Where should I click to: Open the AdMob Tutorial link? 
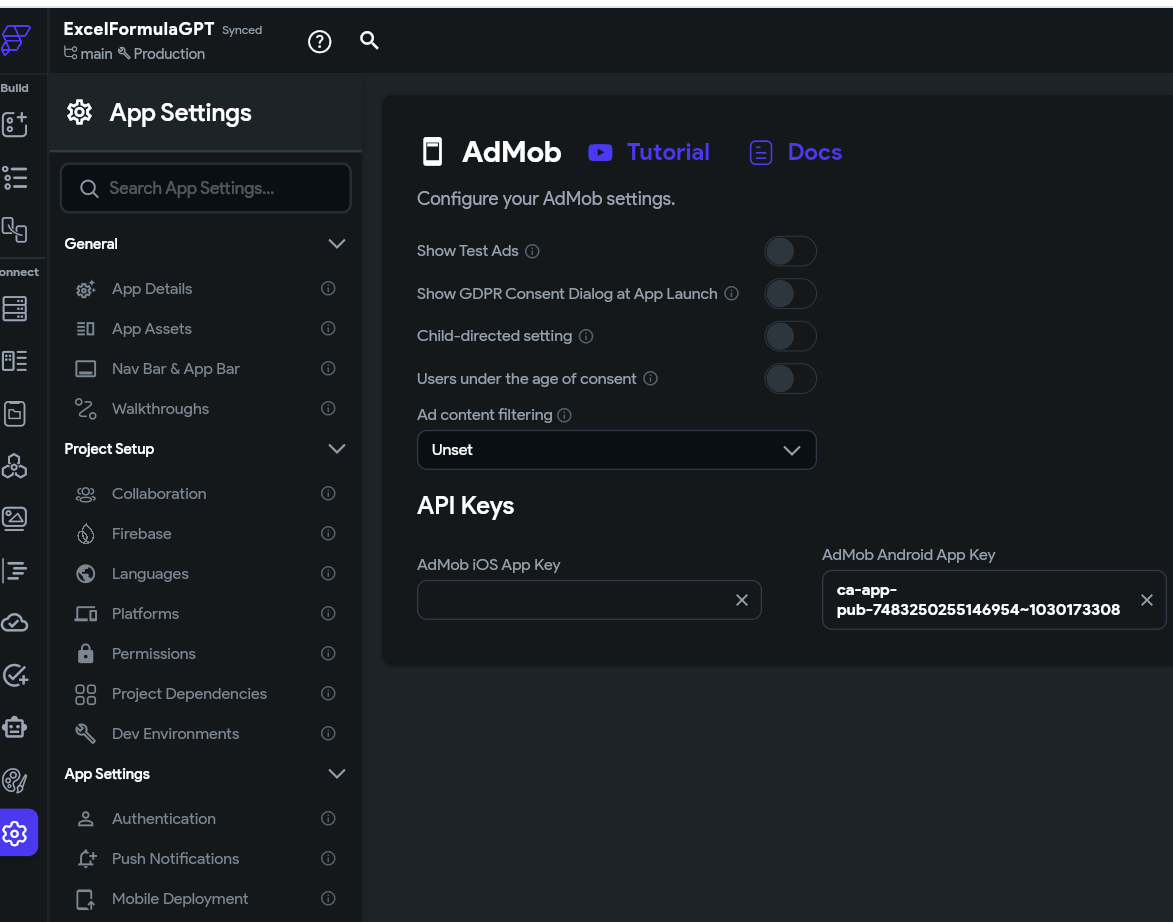[649, 153]
